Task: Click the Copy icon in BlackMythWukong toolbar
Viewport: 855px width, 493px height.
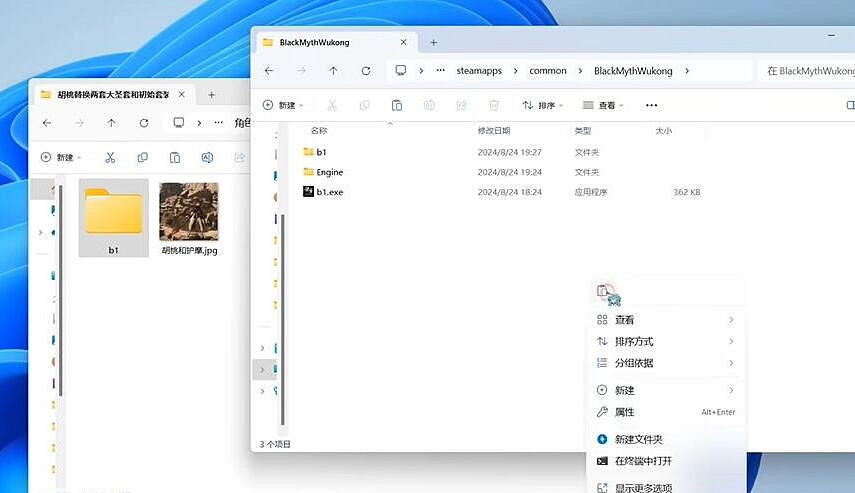Action: [364, 105]
